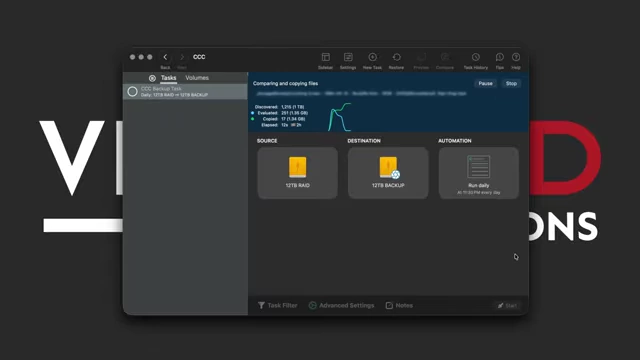Stop the running backup task
The height and width of the screenshot is (360, 640).
pos(511,83)
